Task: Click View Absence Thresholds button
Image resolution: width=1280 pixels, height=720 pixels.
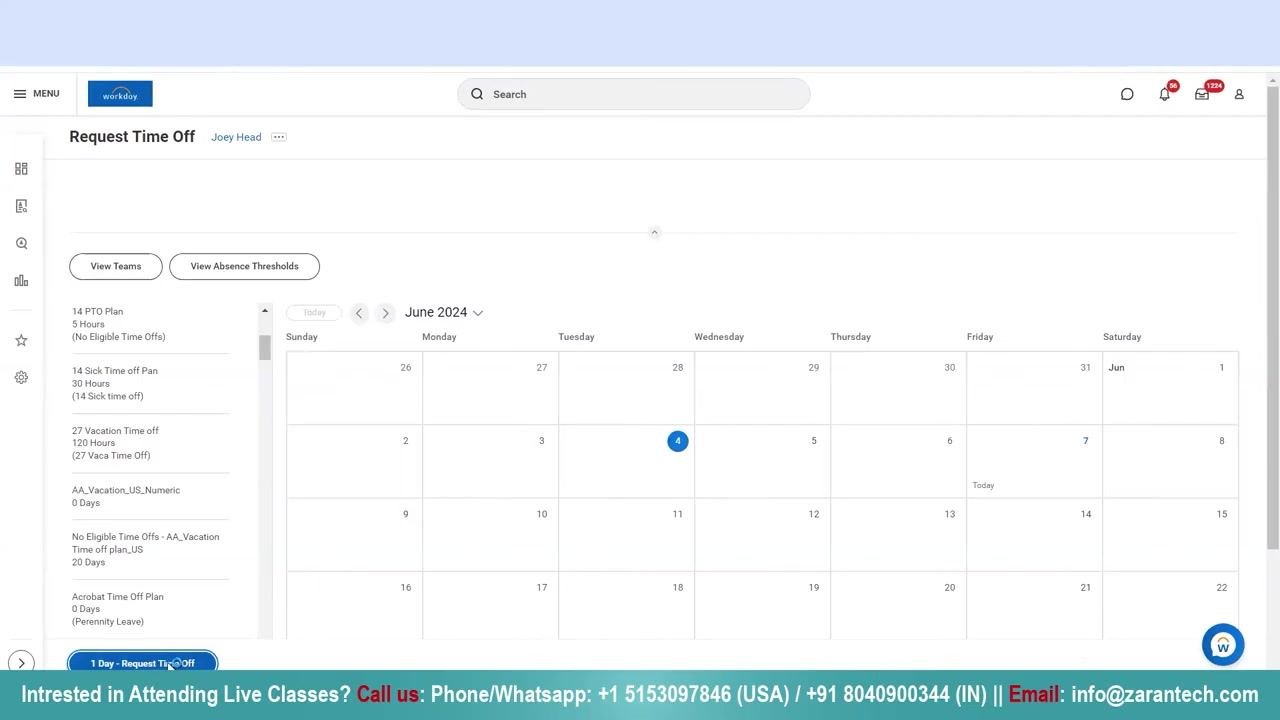Action: 244,266
